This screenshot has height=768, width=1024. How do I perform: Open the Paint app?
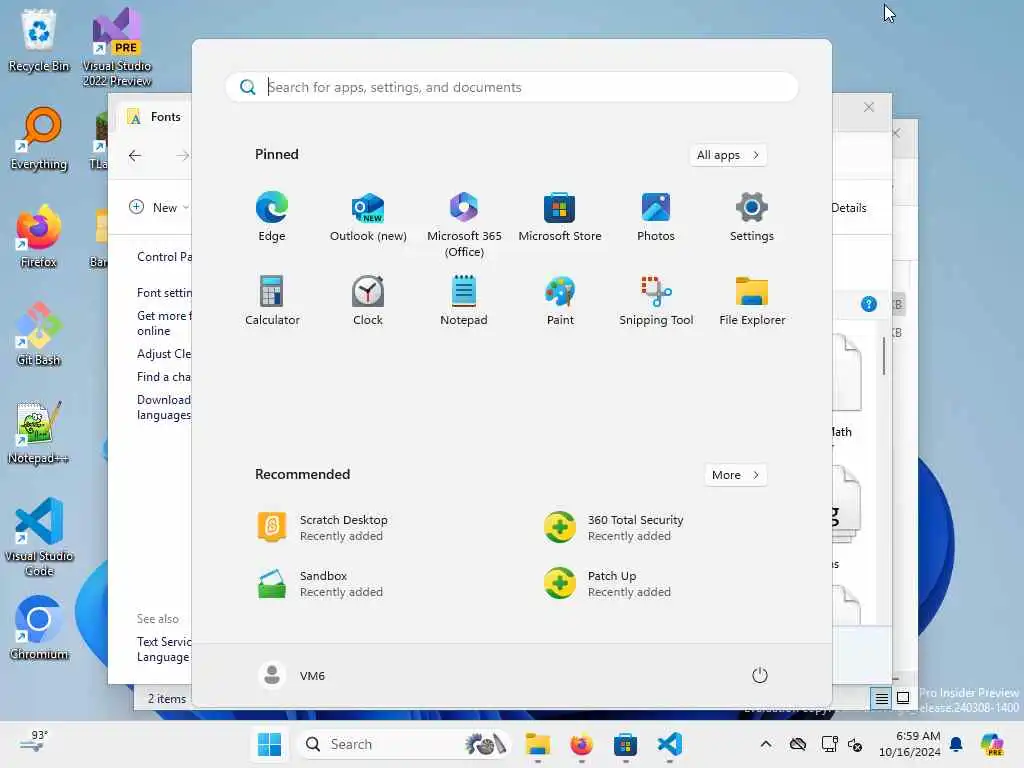pyautogui.click(x=560, y=300)
